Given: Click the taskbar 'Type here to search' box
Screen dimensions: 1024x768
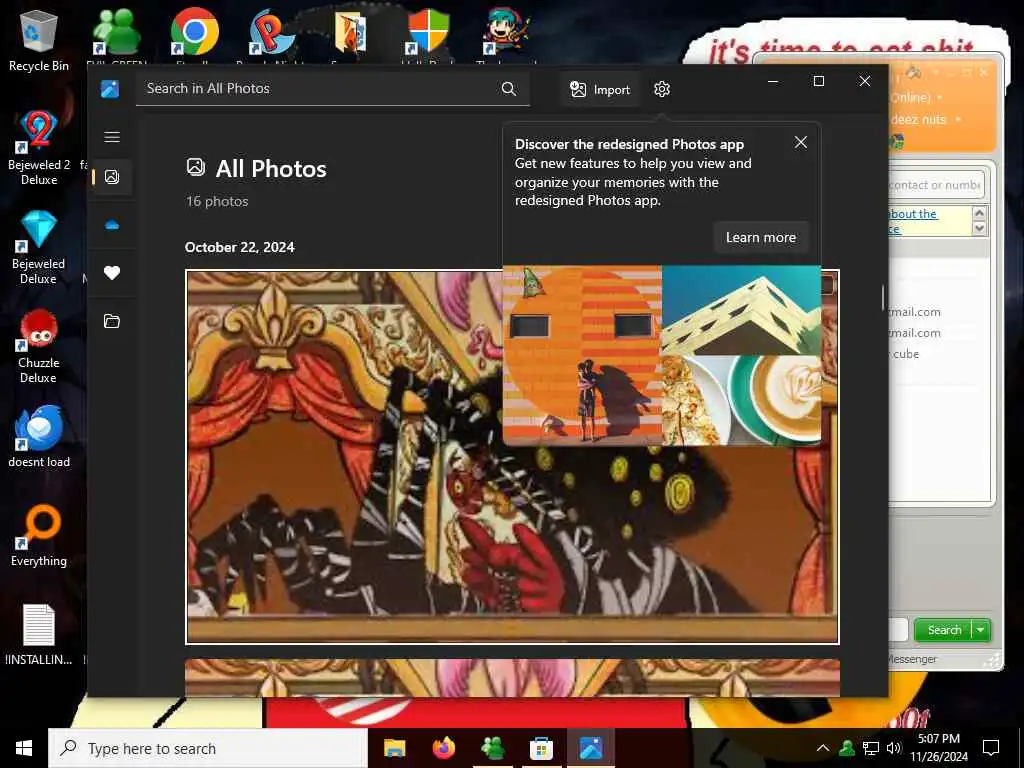Looking at the screenshot, I should (x=208, y=748).
